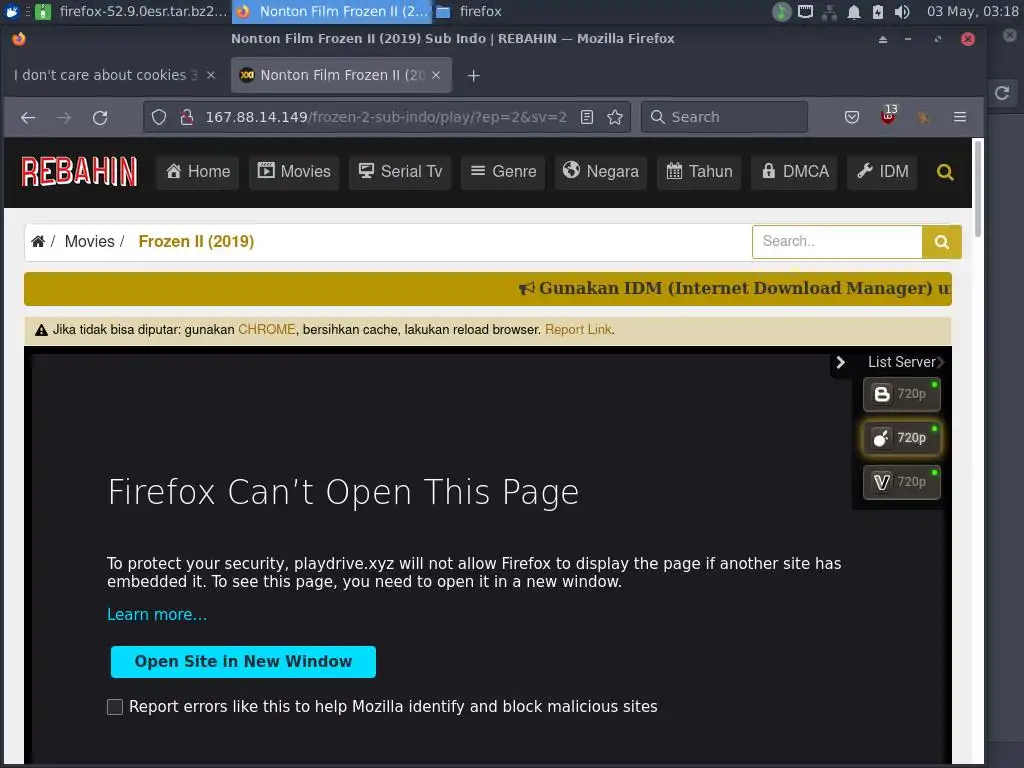Click the scrolling IDM announcement banner
The height and width of the screenshot is (768, 1024).
click(x=488, y=289)
